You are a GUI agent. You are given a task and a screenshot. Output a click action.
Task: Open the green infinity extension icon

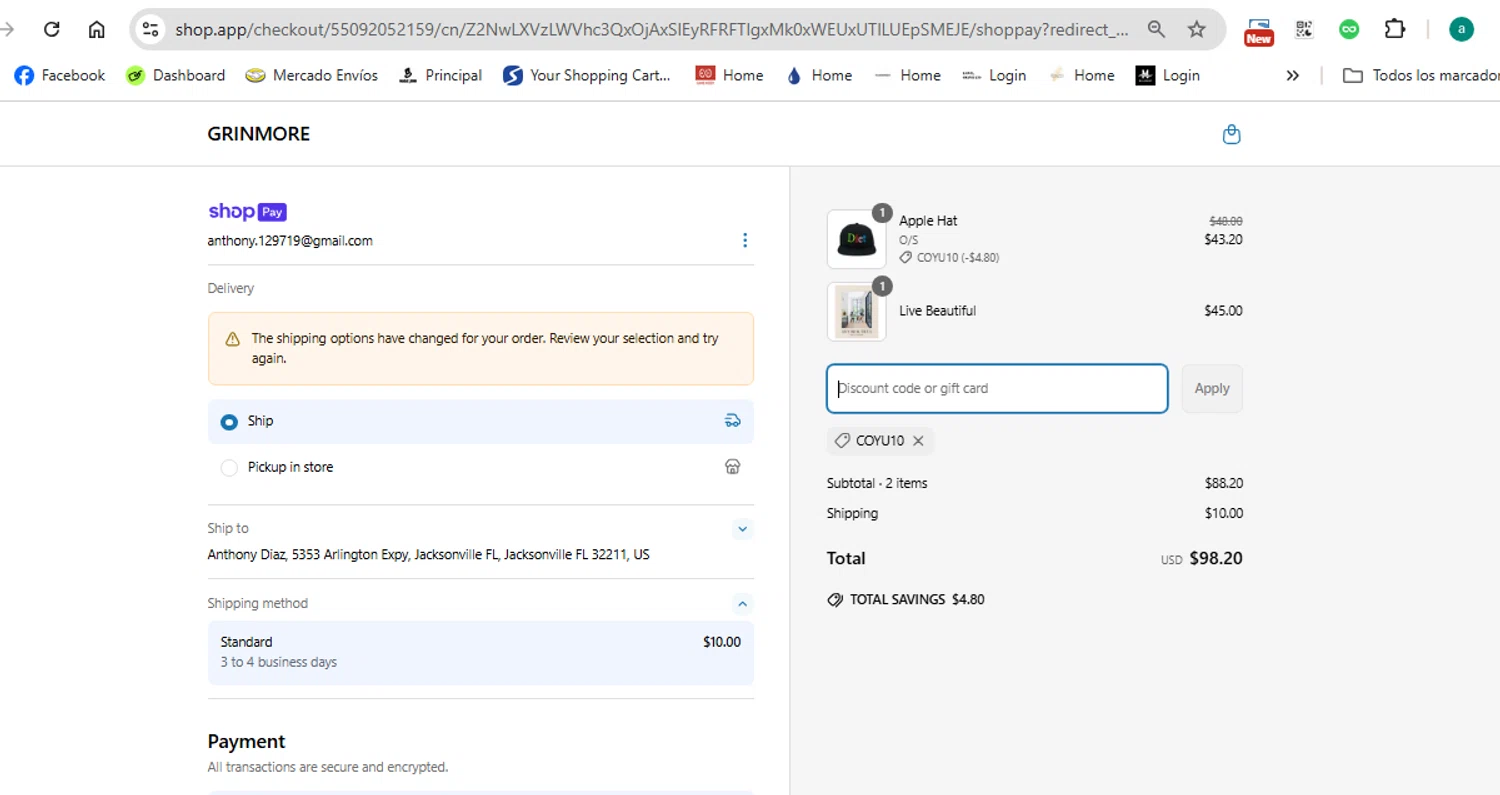pos(1349,29)
